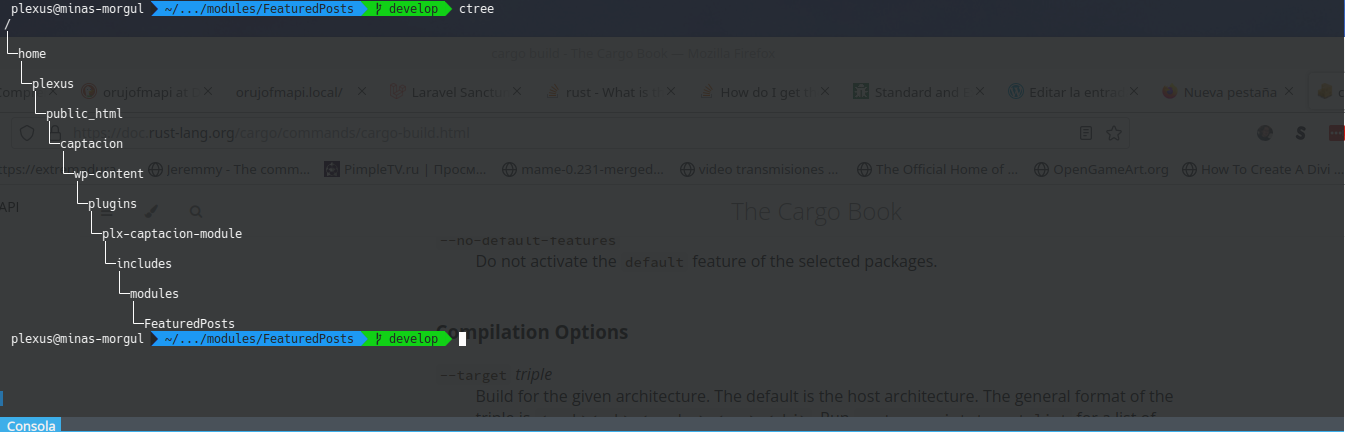The image size is (1345, 432).
Task: Click the bookmark star icon in address bar
Action: tap(1113, 132)
